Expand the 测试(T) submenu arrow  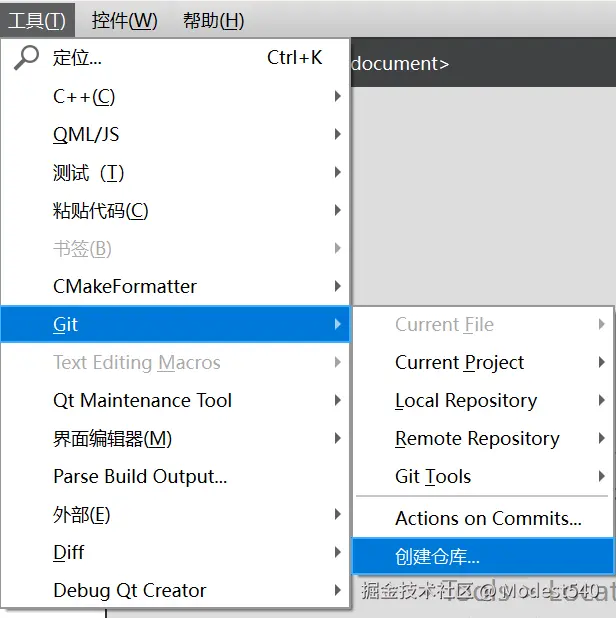point(338,173)
